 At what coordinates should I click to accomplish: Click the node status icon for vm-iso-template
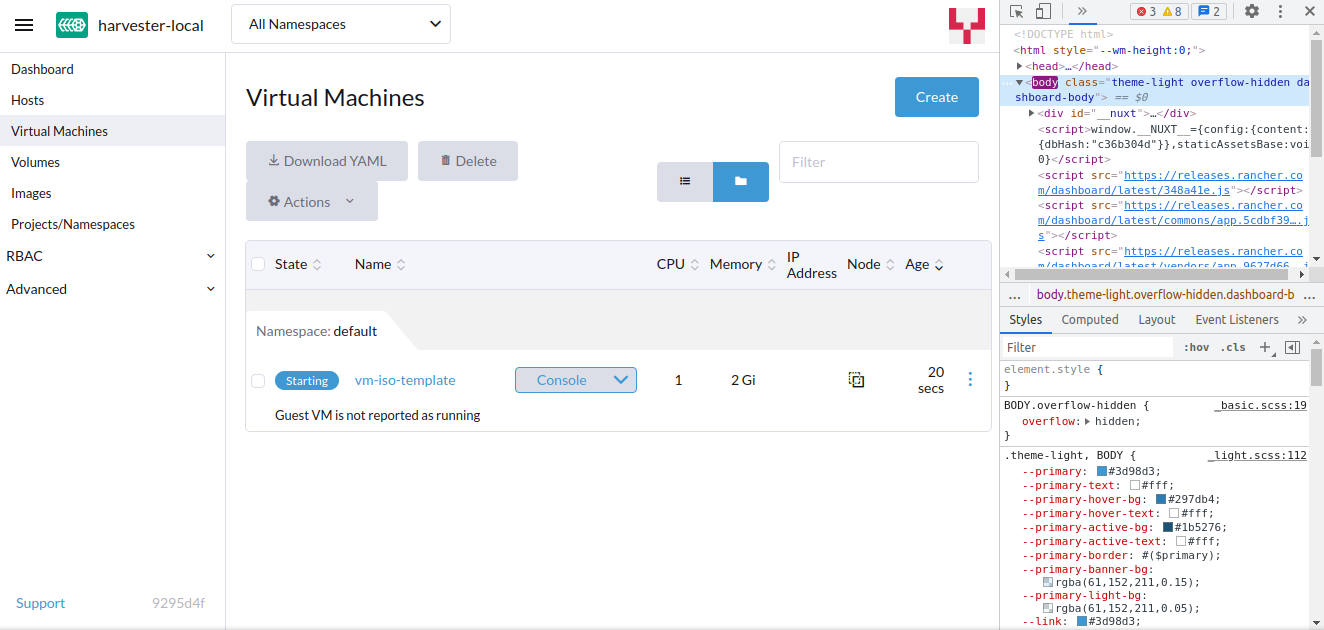click(x=856, y=380)
